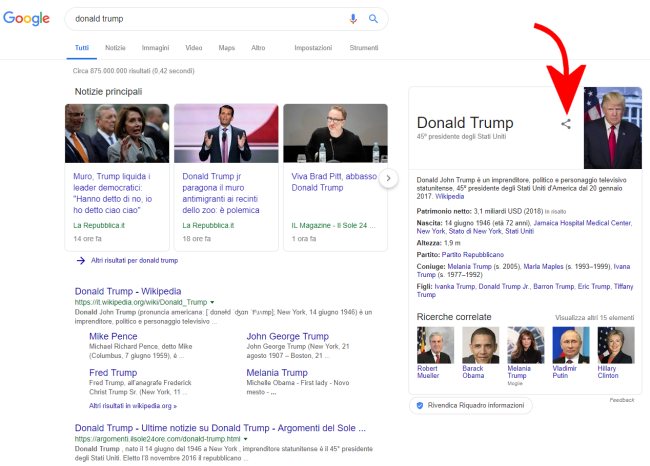This screenshot has width=650, height=466.
Task: Open the 'Altro' search category dropdown
Action: (258, 47)
